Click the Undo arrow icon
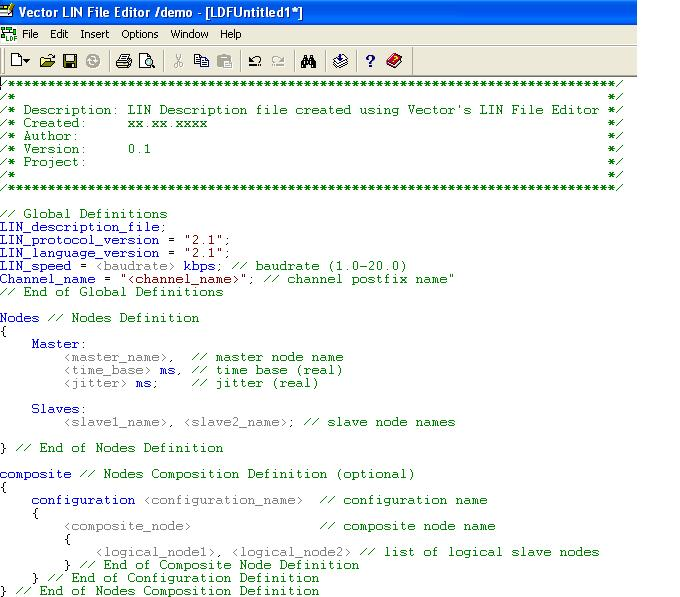The image size is (680, 597). coord(255,61)
